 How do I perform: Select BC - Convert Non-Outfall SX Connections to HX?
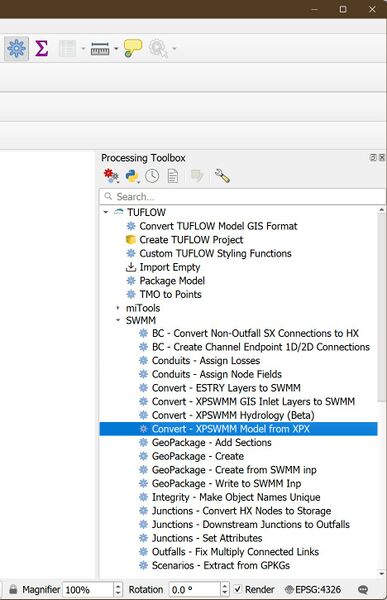(x=255, y=333)
